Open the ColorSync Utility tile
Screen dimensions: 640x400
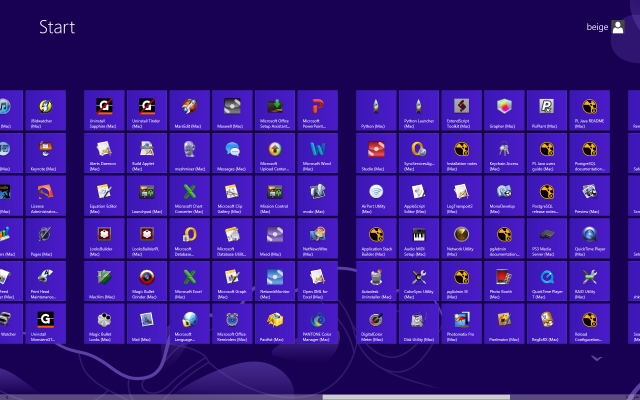[419, 281]
